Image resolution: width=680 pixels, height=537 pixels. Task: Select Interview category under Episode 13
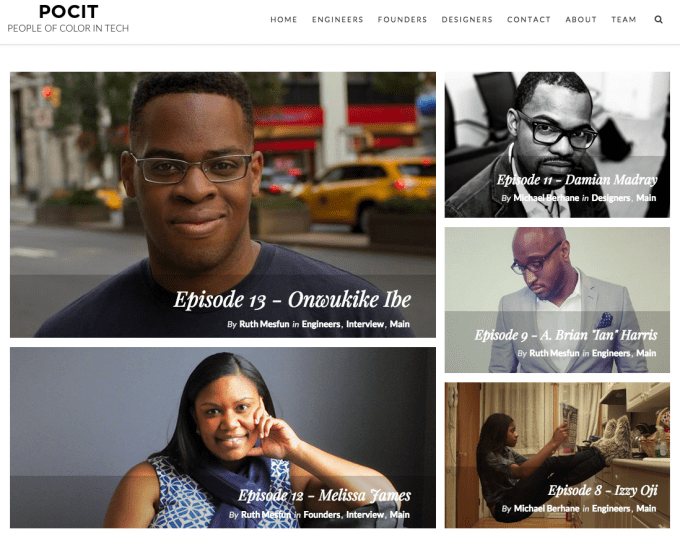[365, 324]
